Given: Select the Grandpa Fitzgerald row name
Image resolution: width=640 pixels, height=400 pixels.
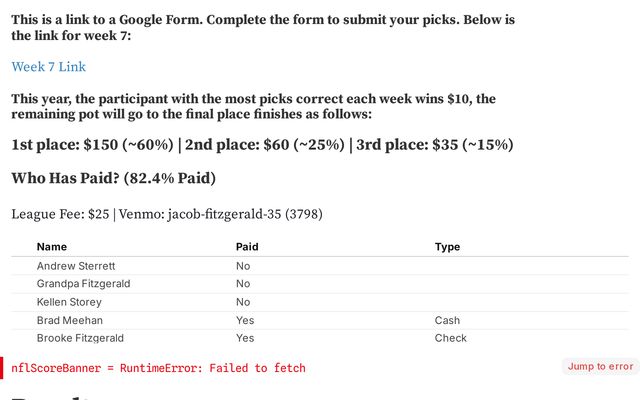Looking at the screenshot, I should 83,284.
